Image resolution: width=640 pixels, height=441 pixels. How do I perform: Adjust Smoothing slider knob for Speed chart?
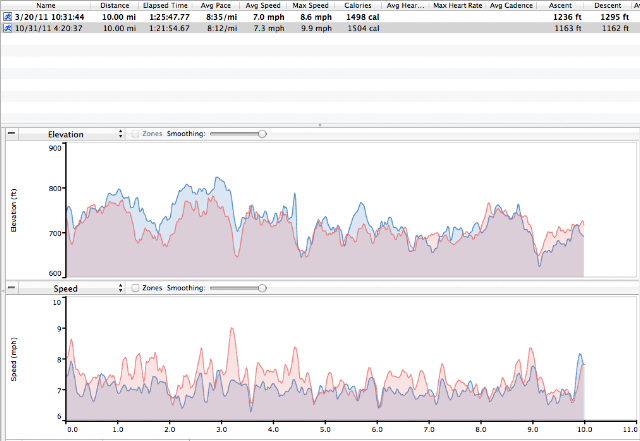(x=262, y=288)
